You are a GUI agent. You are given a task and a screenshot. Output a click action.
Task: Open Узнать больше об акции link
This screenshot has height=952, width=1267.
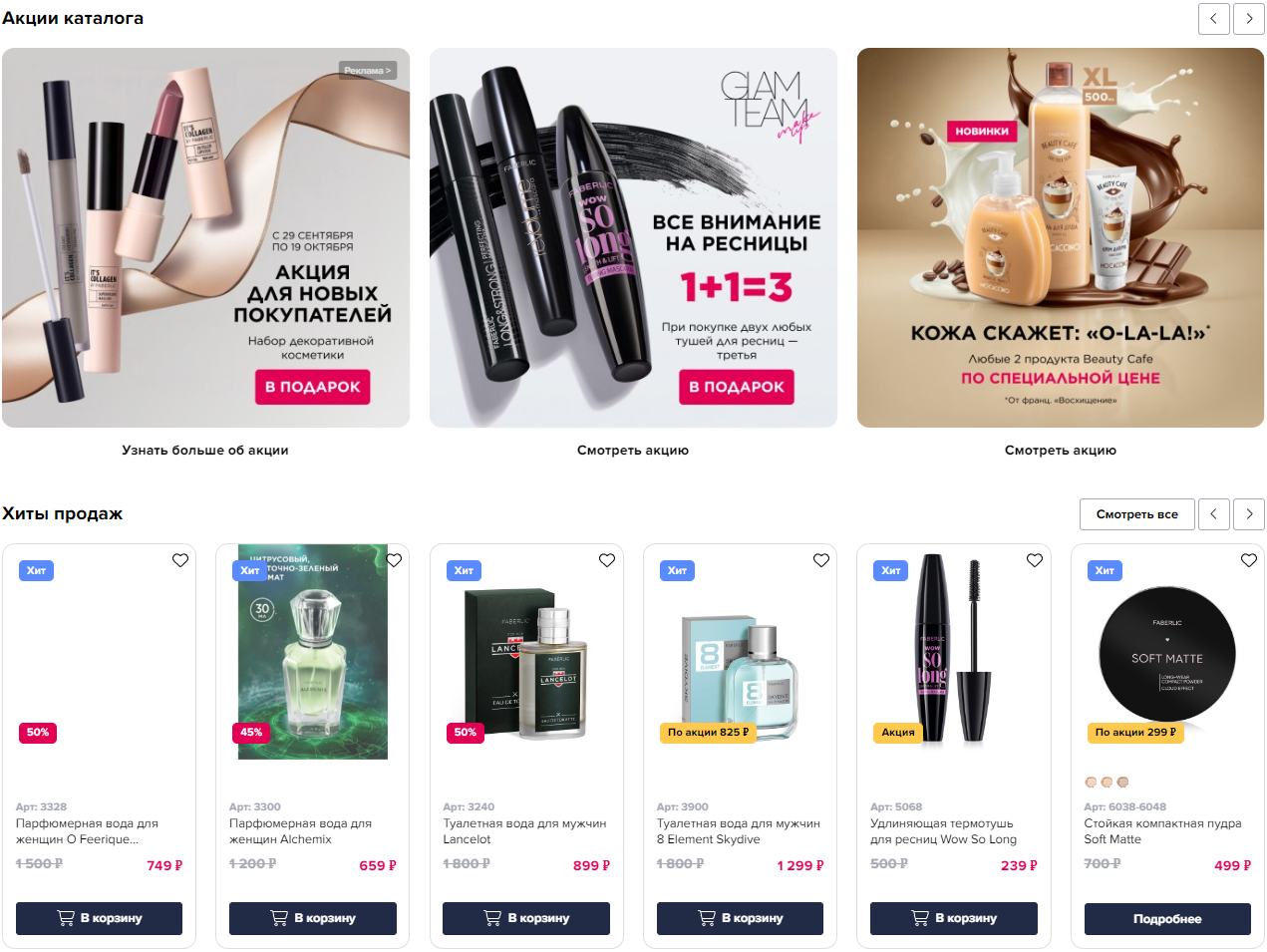(205, 451)
